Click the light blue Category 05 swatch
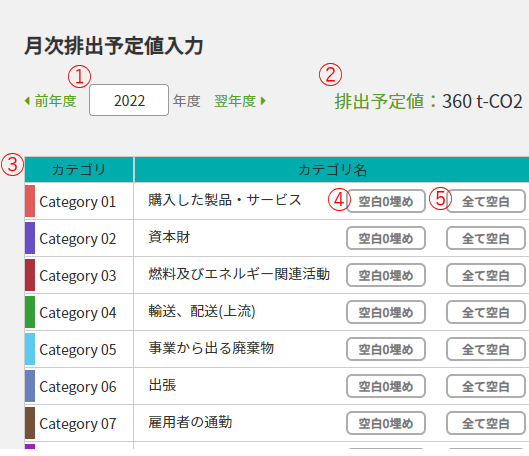Viewport: 529px width, 456px height. (30, 349)
